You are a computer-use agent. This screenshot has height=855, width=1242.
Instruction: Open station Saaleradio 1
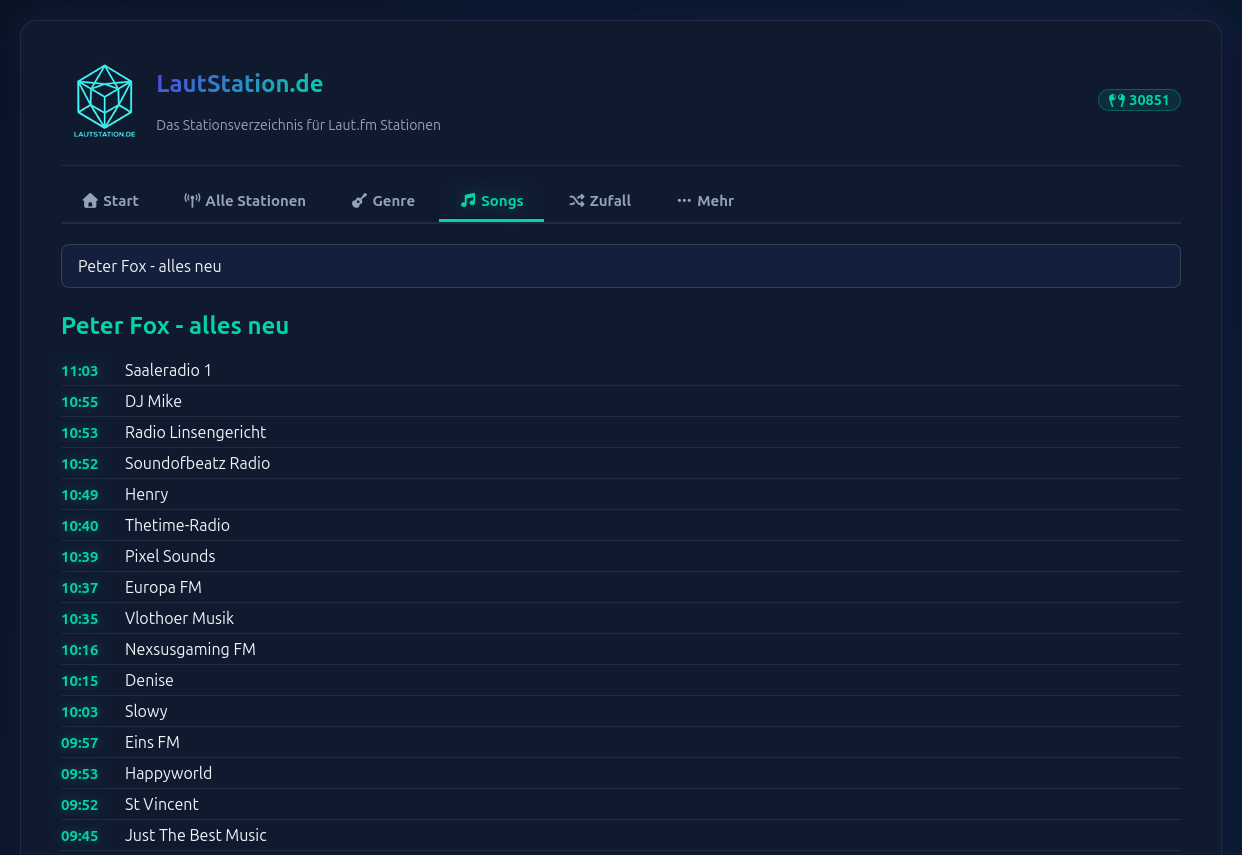(x=168, y=370)
